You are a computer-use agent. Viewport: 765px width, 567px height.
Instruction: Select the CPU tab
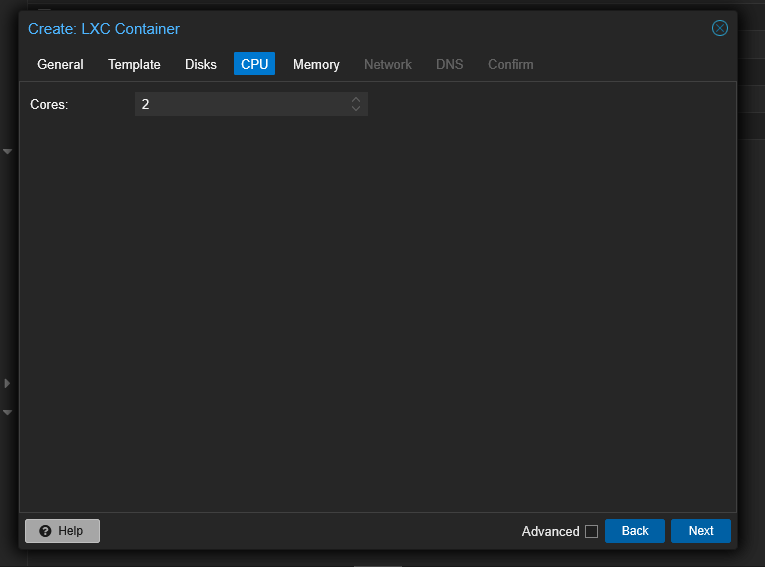[254, 64]
